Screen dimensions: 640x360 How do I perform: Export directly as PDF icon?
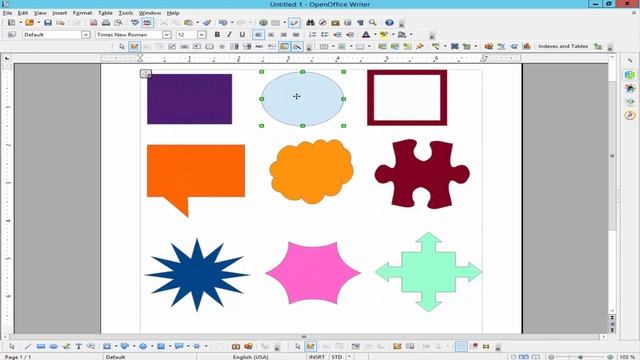coord(93,23)
